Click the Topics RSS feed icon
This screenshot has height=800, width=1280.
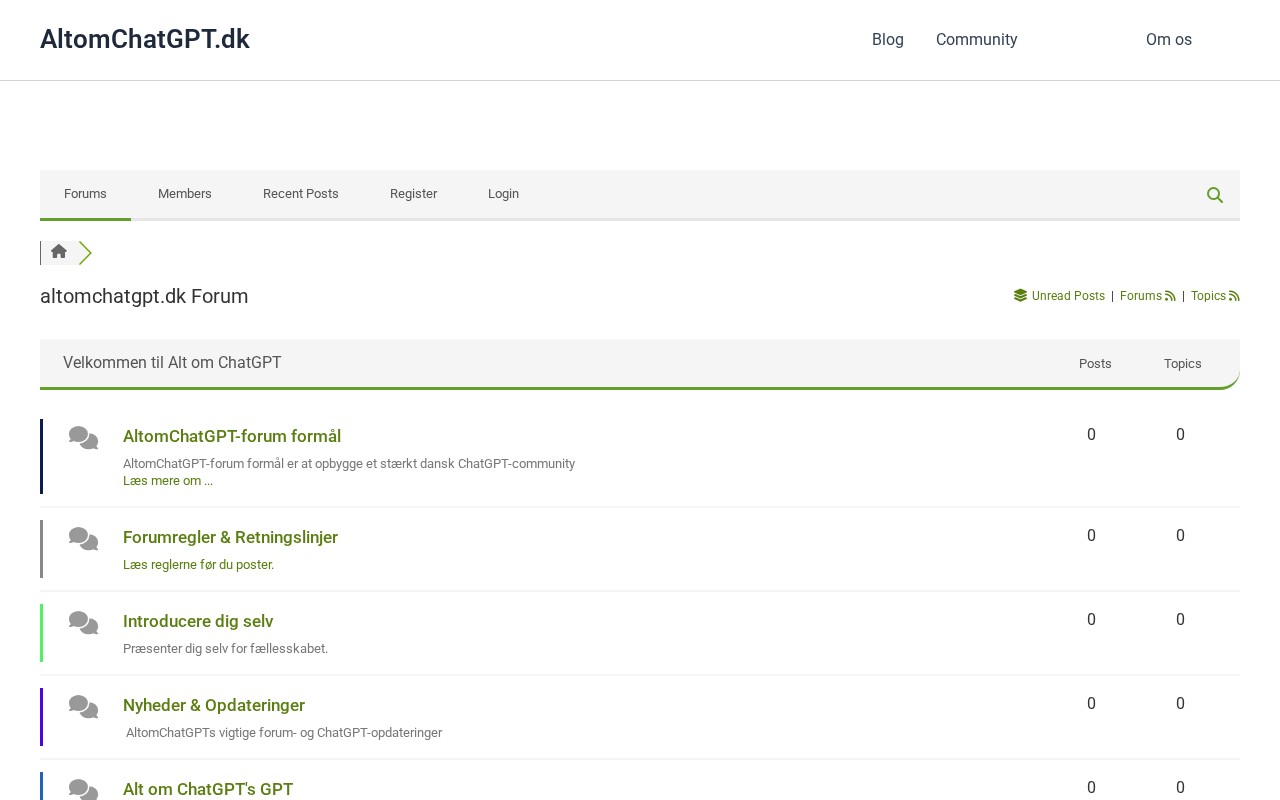pyautogui.click(x=1234, y=296)
